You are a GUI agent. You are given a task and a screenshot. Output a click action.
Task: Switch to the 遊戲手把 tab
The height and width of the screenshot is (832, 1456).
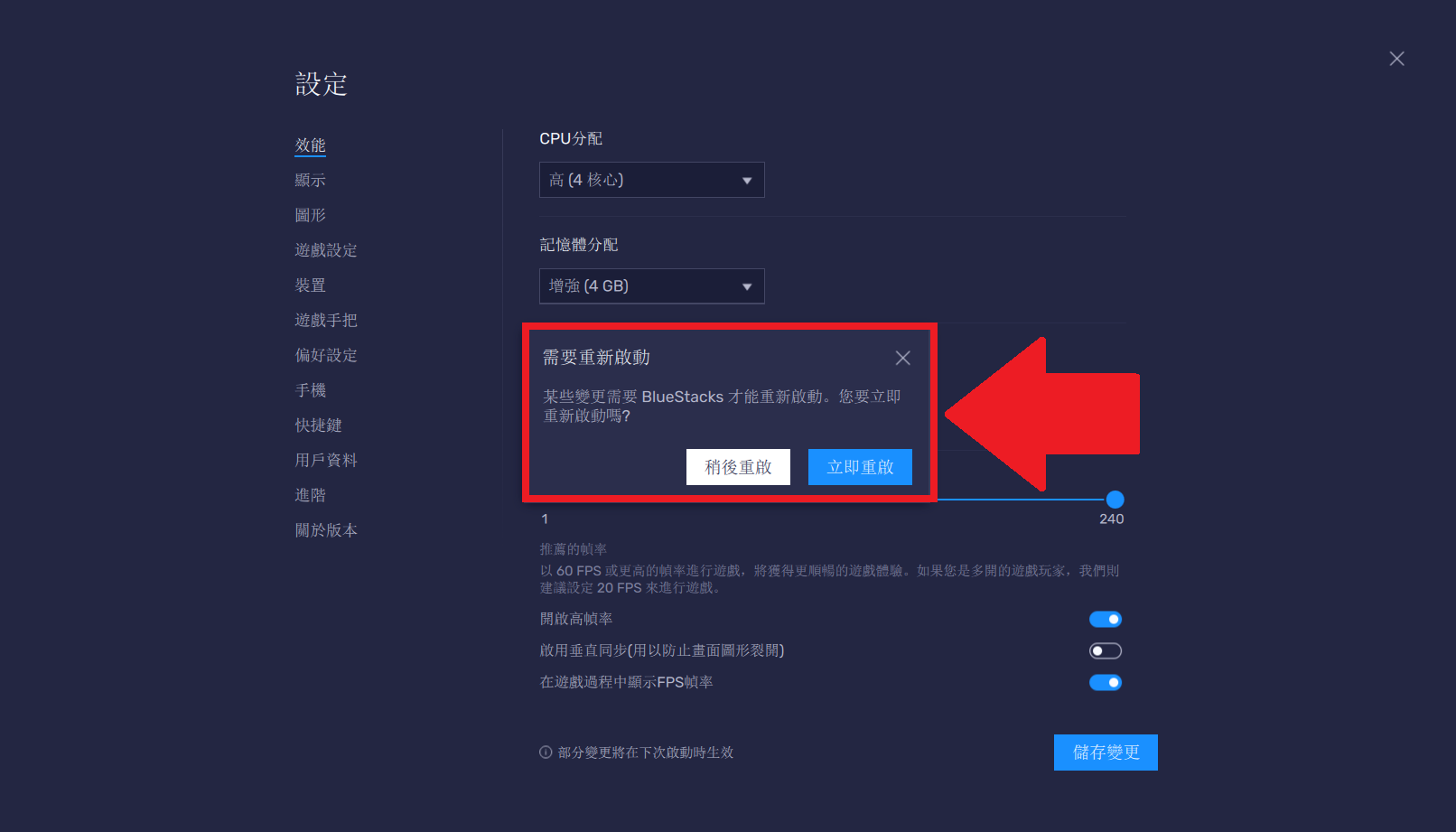coord(326,321)
